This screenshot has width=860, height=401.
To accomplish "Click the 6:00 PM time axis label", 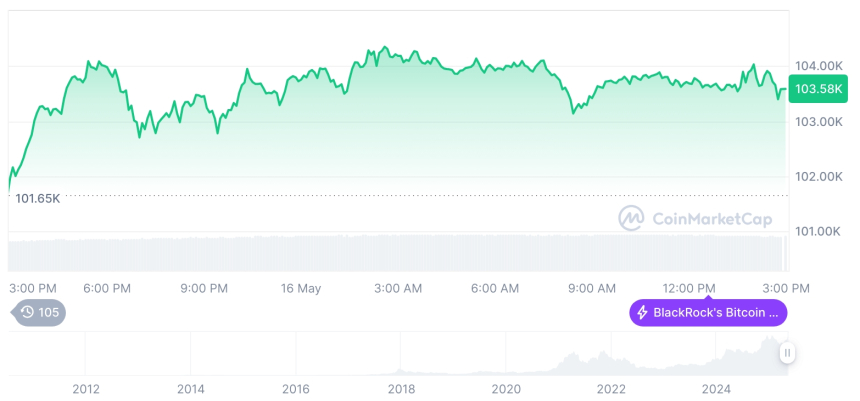I will [x=107, y=289].
